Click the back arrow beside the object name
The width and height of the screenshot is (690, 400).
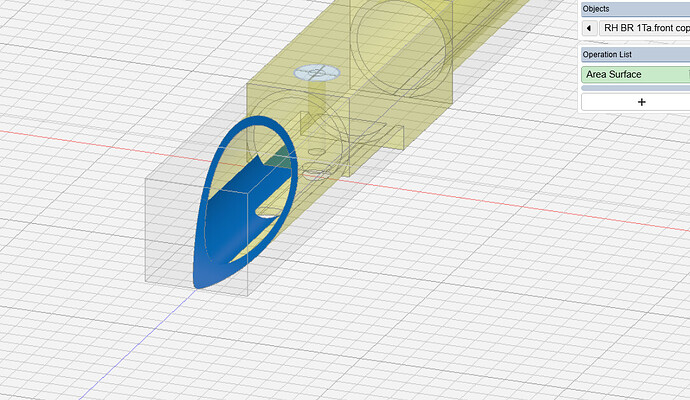(589, 28)
